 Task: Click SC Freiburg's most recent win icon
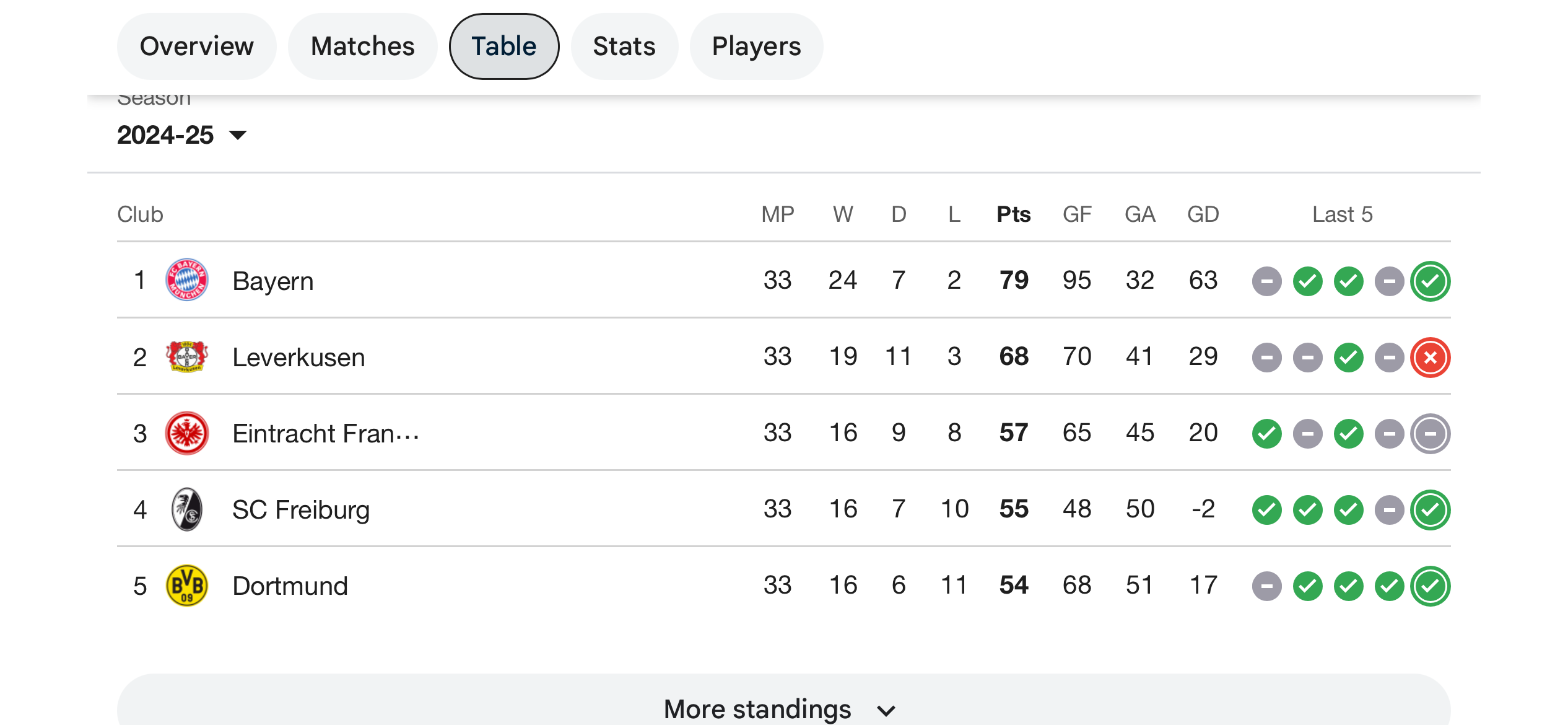1431,510
